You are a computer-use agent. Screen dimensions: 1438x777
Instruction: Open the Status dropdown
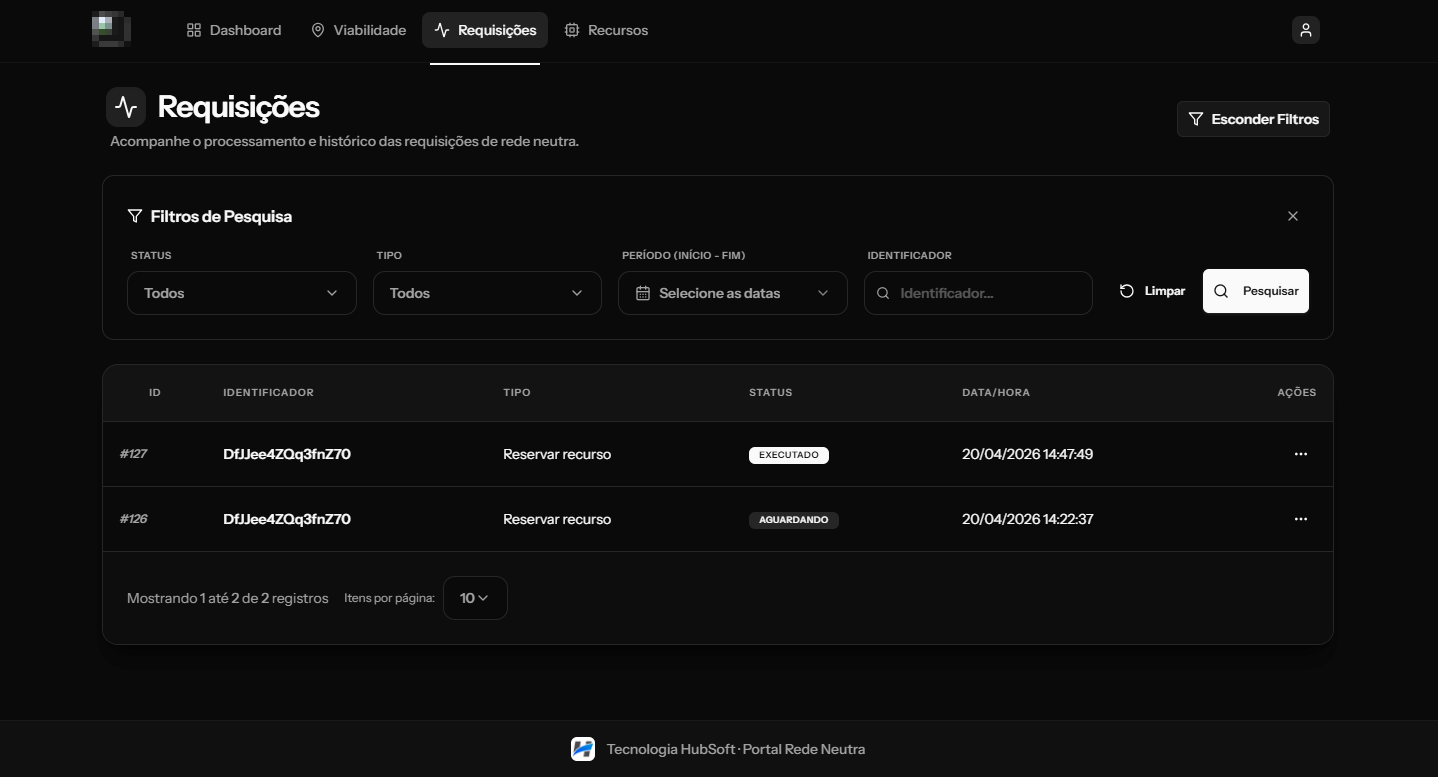tap(242, 293)
